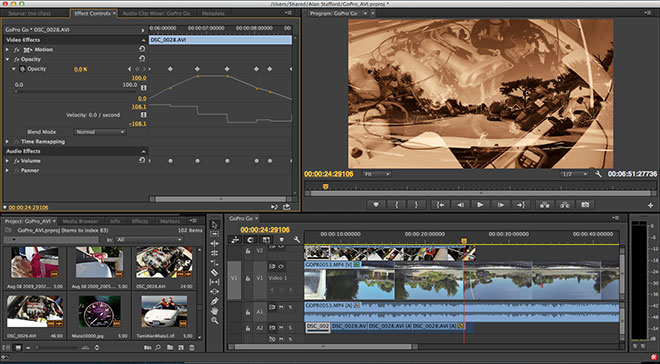Reset the Volume effect
Viewport: 660px width, 364px height.
point(142,160)
